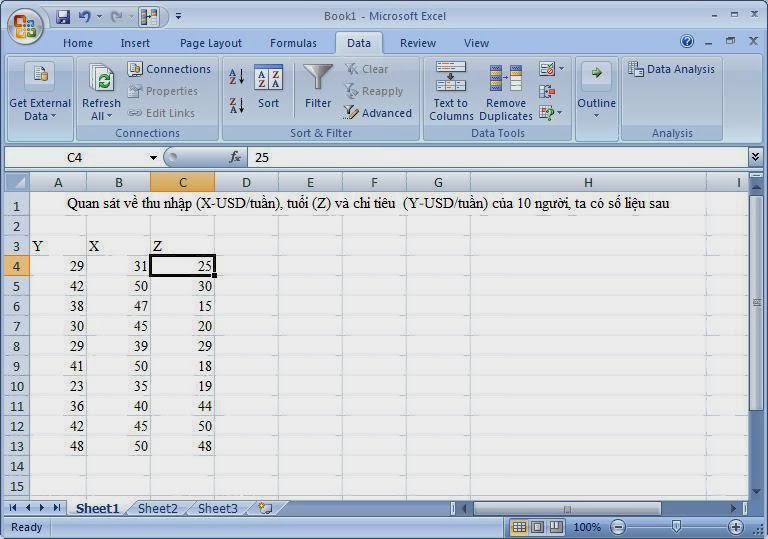Click the Consolidate icon
The width and height of the screenshot is (768, 539).
click(x=547, y=91)
